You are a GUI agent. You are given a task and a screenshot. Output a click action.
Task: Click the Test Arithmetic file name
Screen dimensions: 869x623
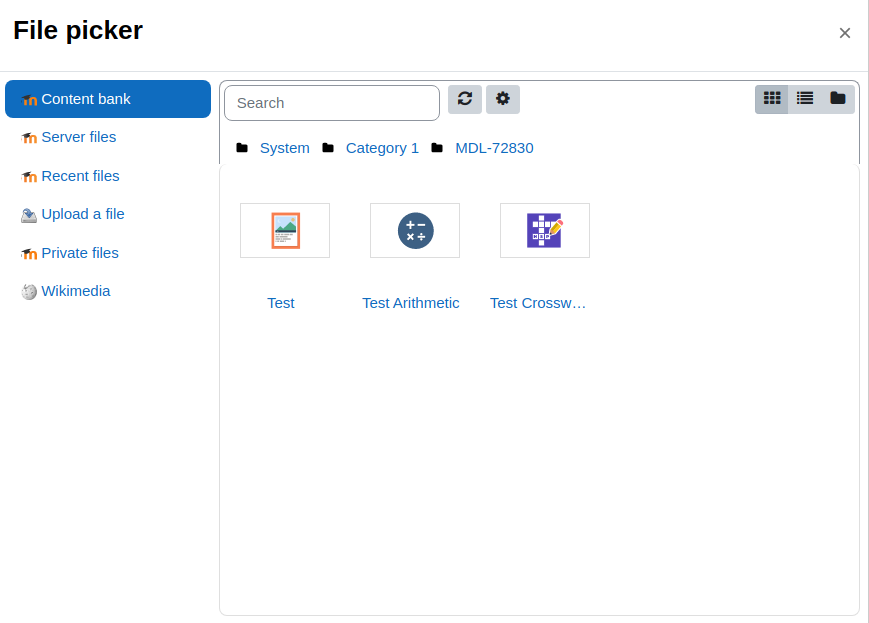coord(411,303)
